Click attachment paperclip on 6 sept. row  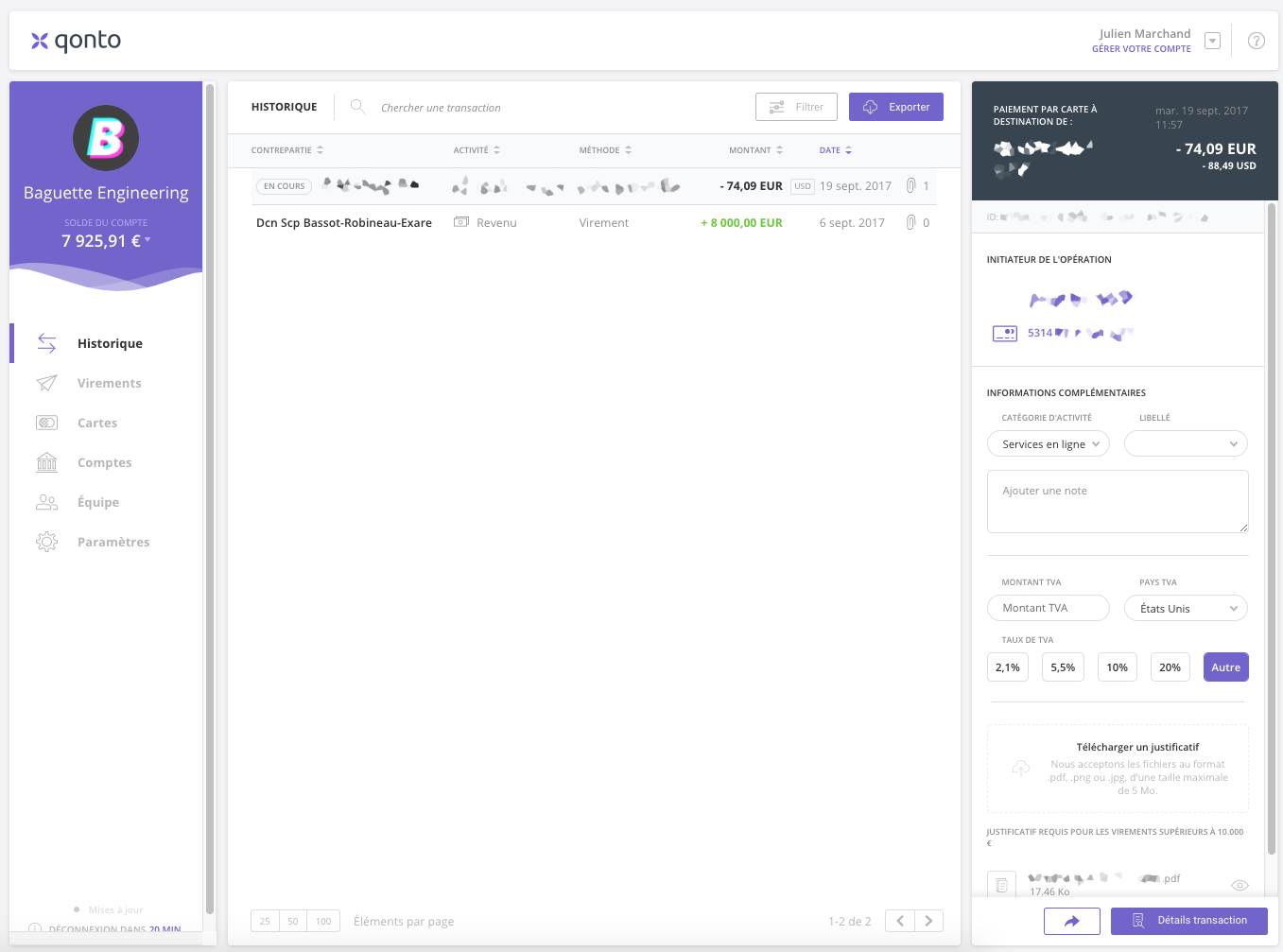pyautogui.click(x=910, y=222)
